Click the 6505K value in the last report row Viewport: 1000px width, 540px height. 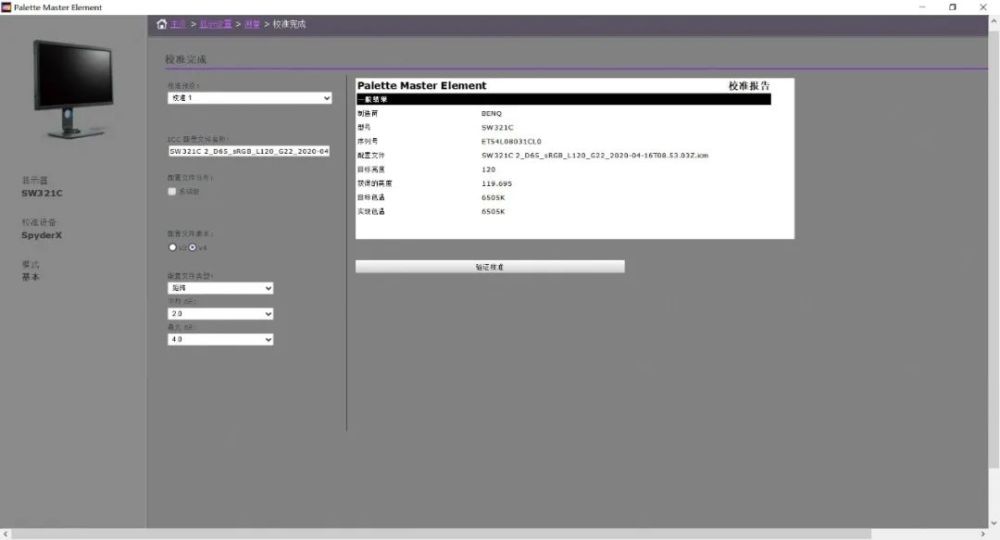pos(492,212)
